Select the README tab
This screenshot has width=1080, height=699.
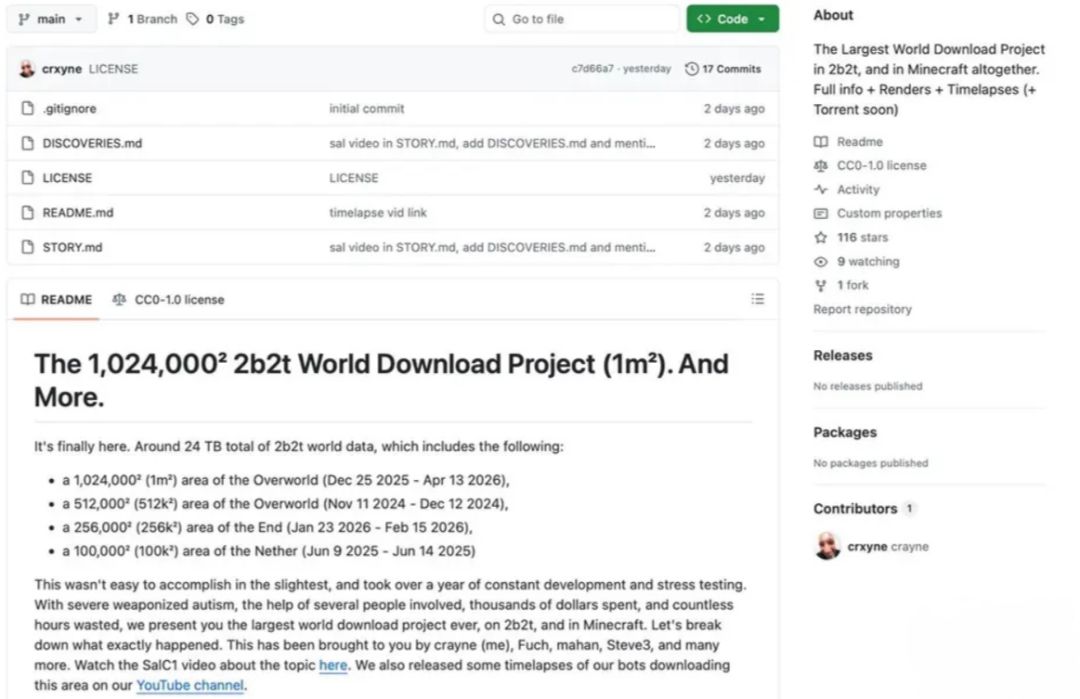pyautogui.click(x=56, y=300)
